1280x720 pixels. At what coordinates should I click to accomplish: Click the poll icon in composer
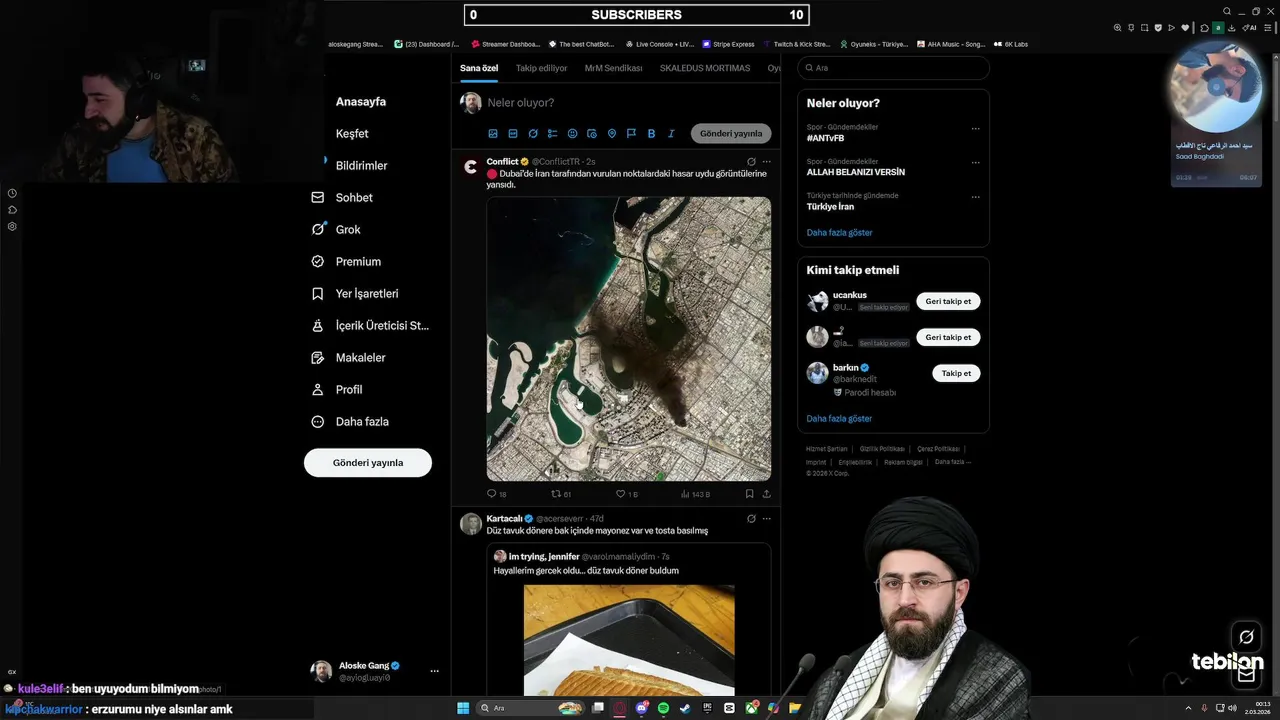553,134
